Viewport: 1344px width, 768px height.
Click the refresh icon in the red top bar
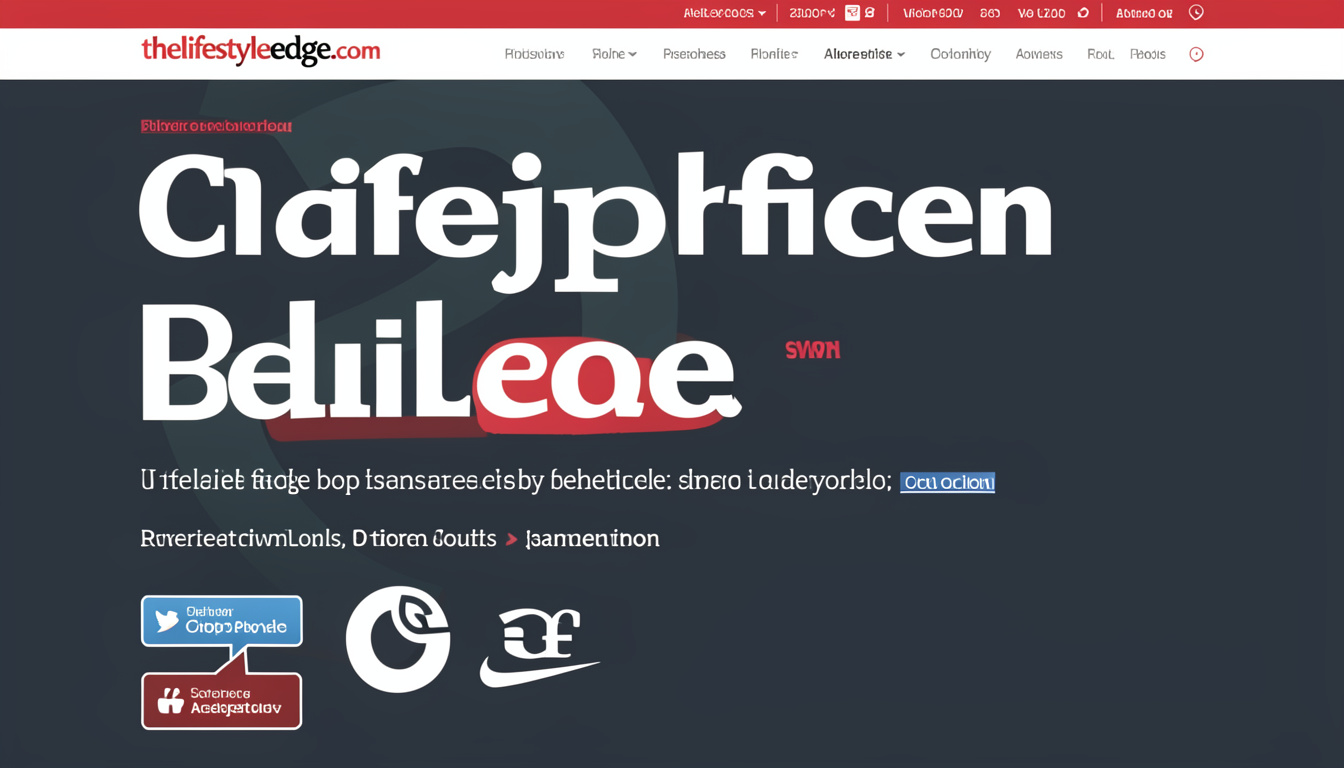coord(1083,13)
